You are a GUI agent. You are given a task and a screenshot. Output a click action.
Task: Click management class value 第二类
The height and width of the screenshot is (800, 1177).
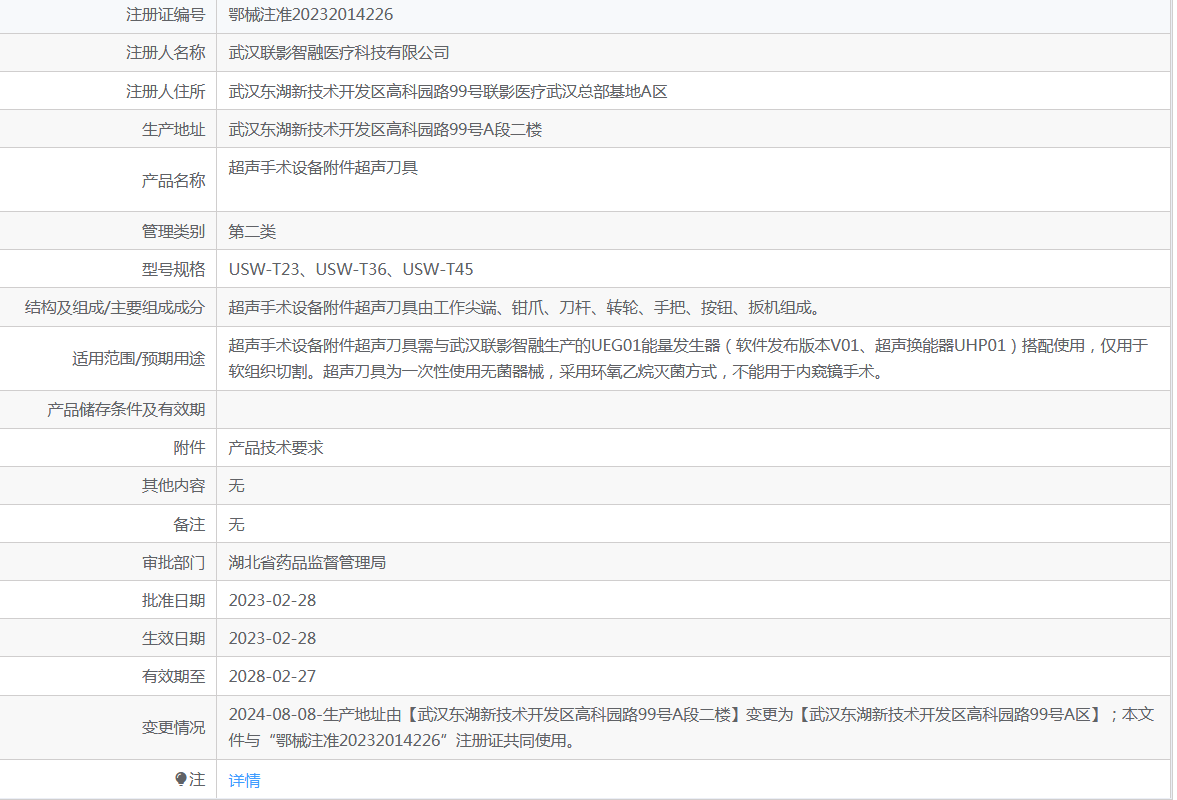pyautogui.click(x=252, y=231)
